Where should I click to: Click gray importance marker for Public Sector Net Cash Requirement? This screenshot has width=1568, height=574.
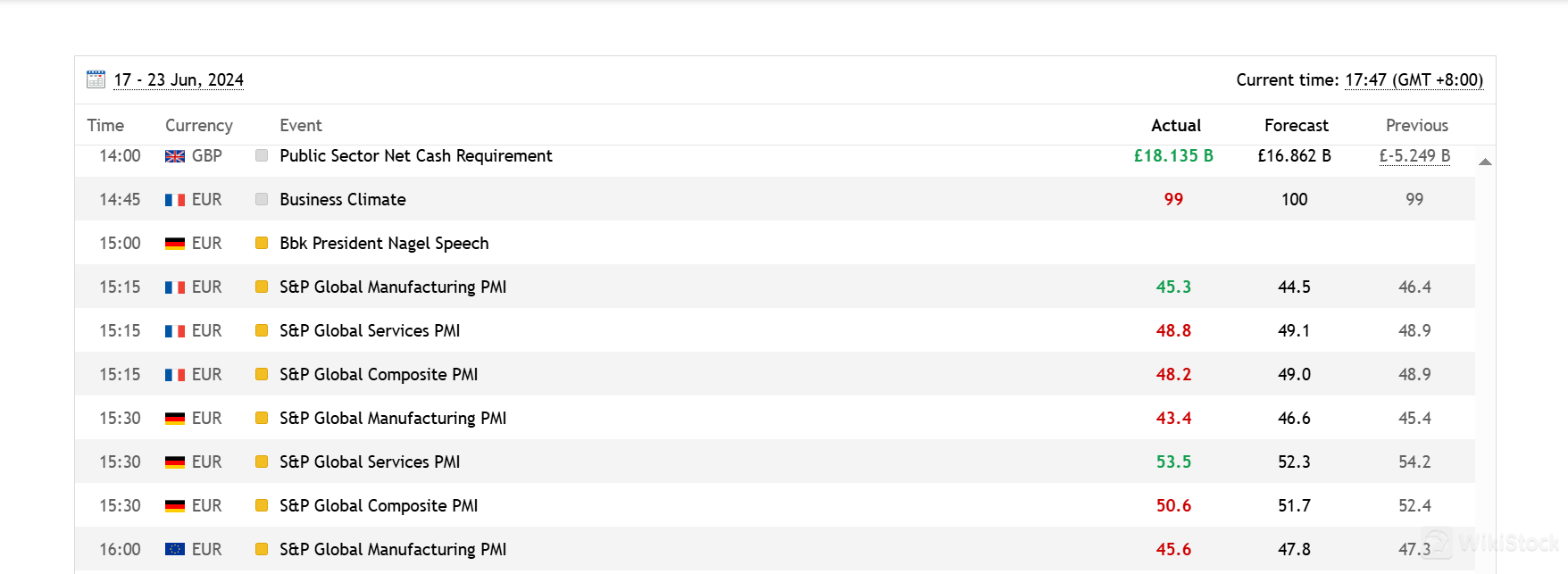262,155
